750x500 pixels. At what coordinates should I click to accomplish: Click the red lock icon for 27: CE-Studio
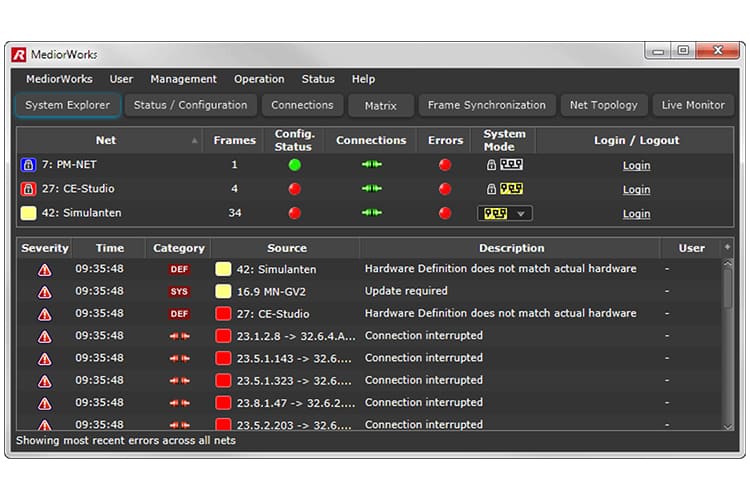pos(28,189)
